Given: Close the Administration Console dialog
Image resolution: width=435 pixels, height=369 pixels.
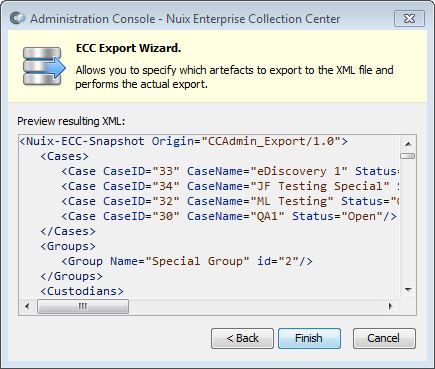Looking at the screenshot, I should pos(409,19).
